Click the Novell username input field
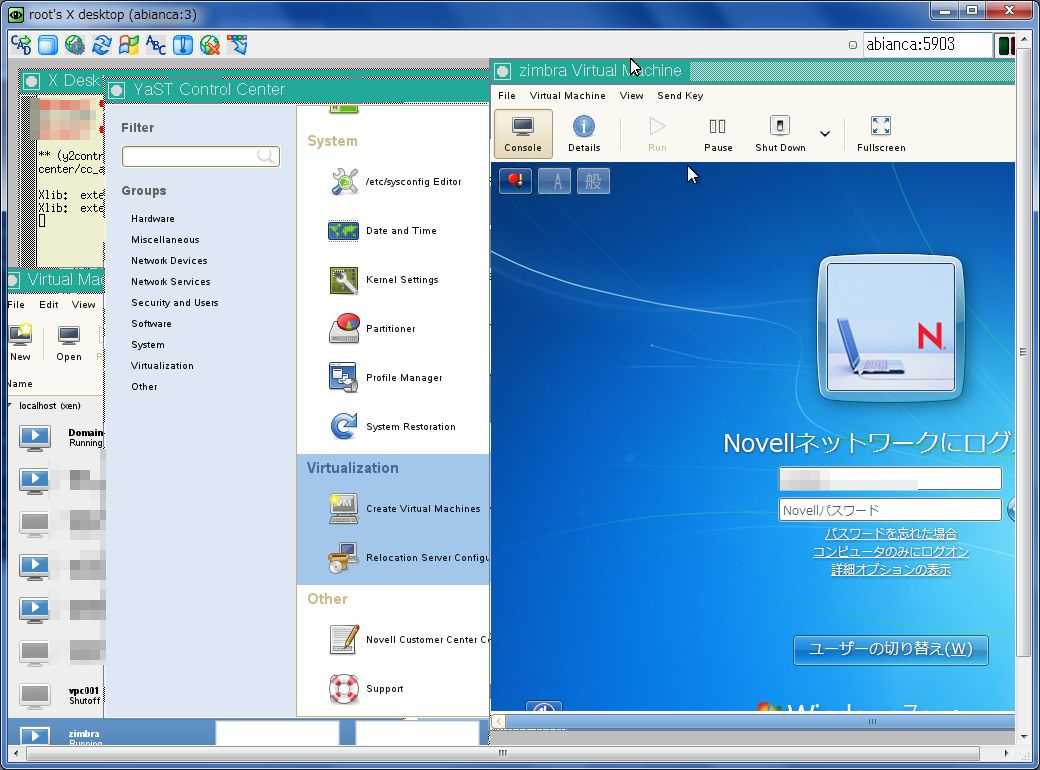1040x770 pixels. tap(889, 478)
